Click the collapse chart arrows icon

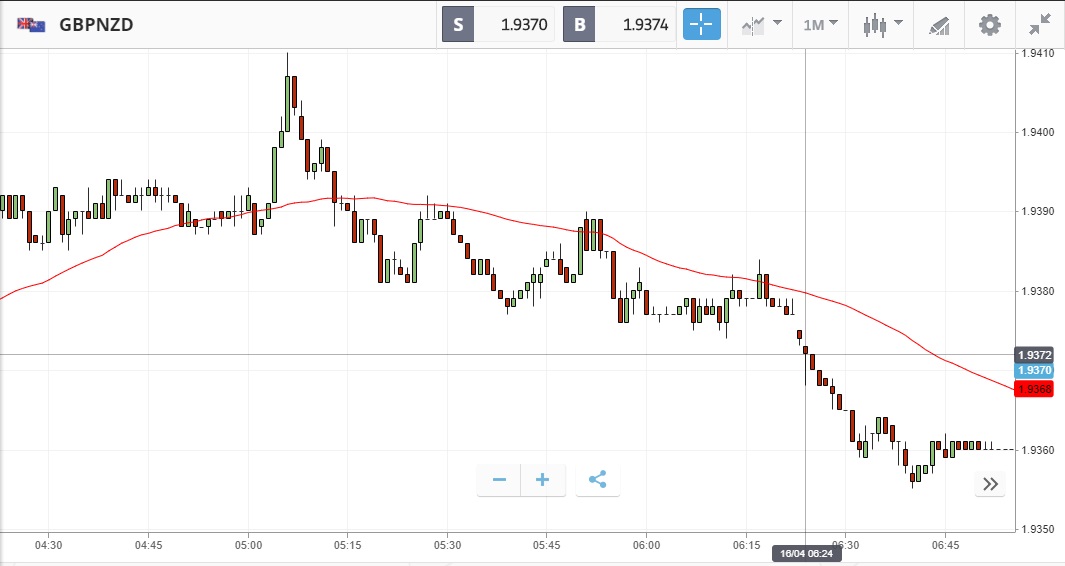pos(1040,24)
